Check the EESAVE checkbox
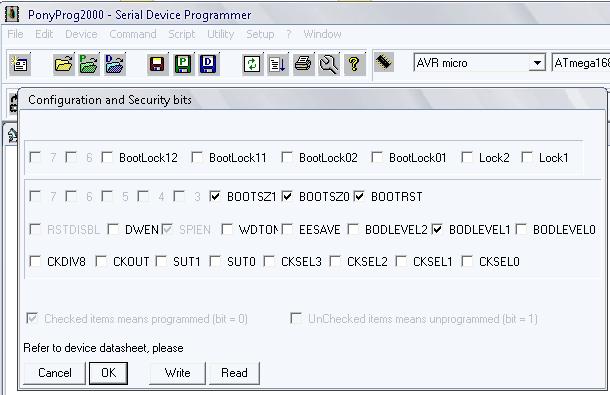This screenshot has width=610, height=395. (x=287, y=229)
